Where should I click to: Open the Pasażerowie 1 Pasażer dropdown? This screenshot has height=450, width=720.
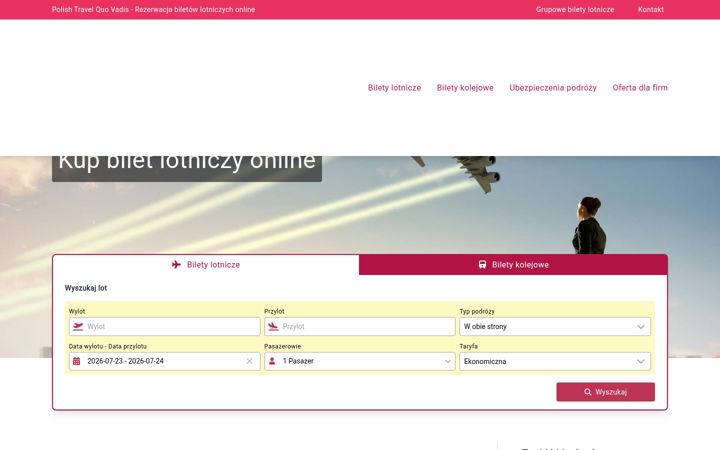360,361
